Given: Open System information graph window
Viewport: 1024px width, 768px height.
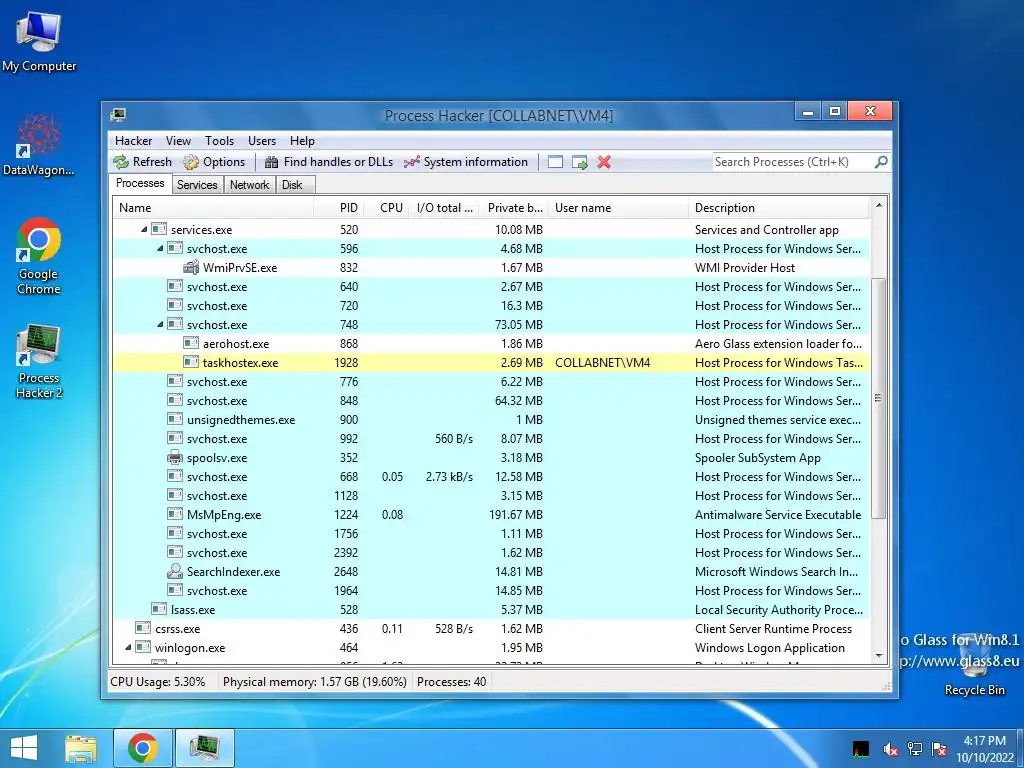Looking at the screenshot, I should (x=466, y=162).
